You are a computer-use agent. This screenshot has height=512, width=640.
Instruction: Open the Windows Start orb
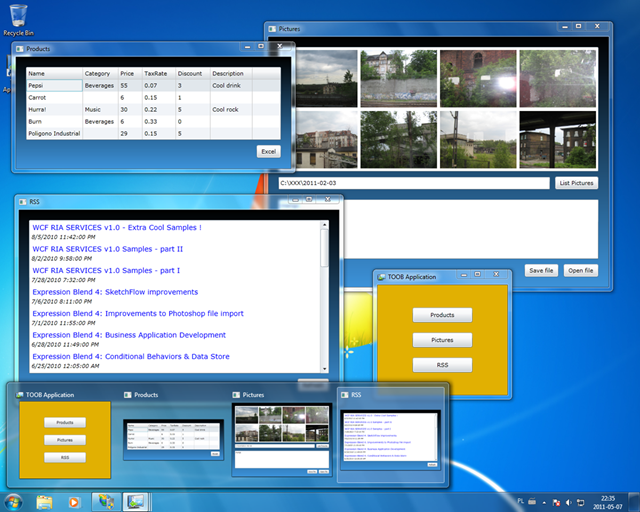tap(13, 502)
